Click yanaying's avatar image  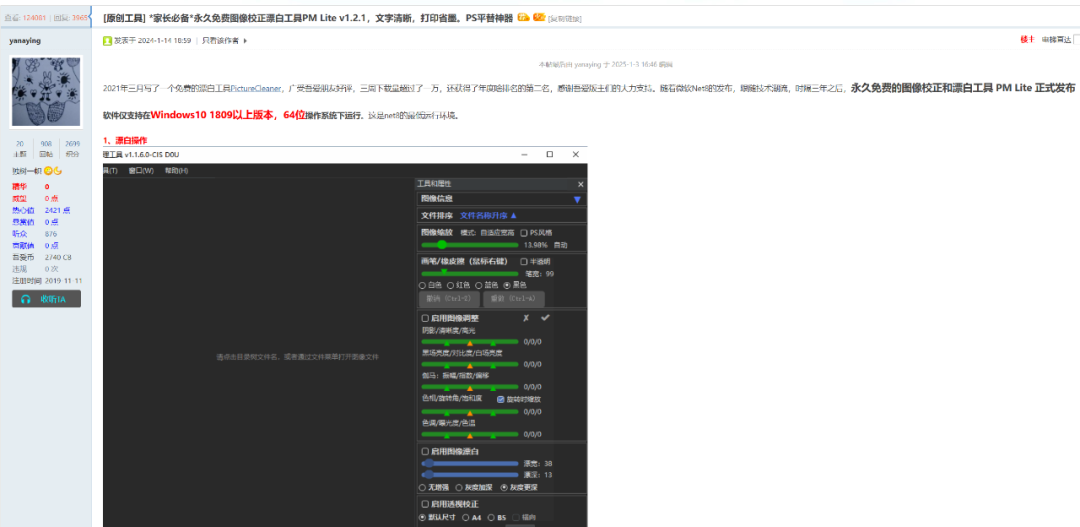(46, 92)
